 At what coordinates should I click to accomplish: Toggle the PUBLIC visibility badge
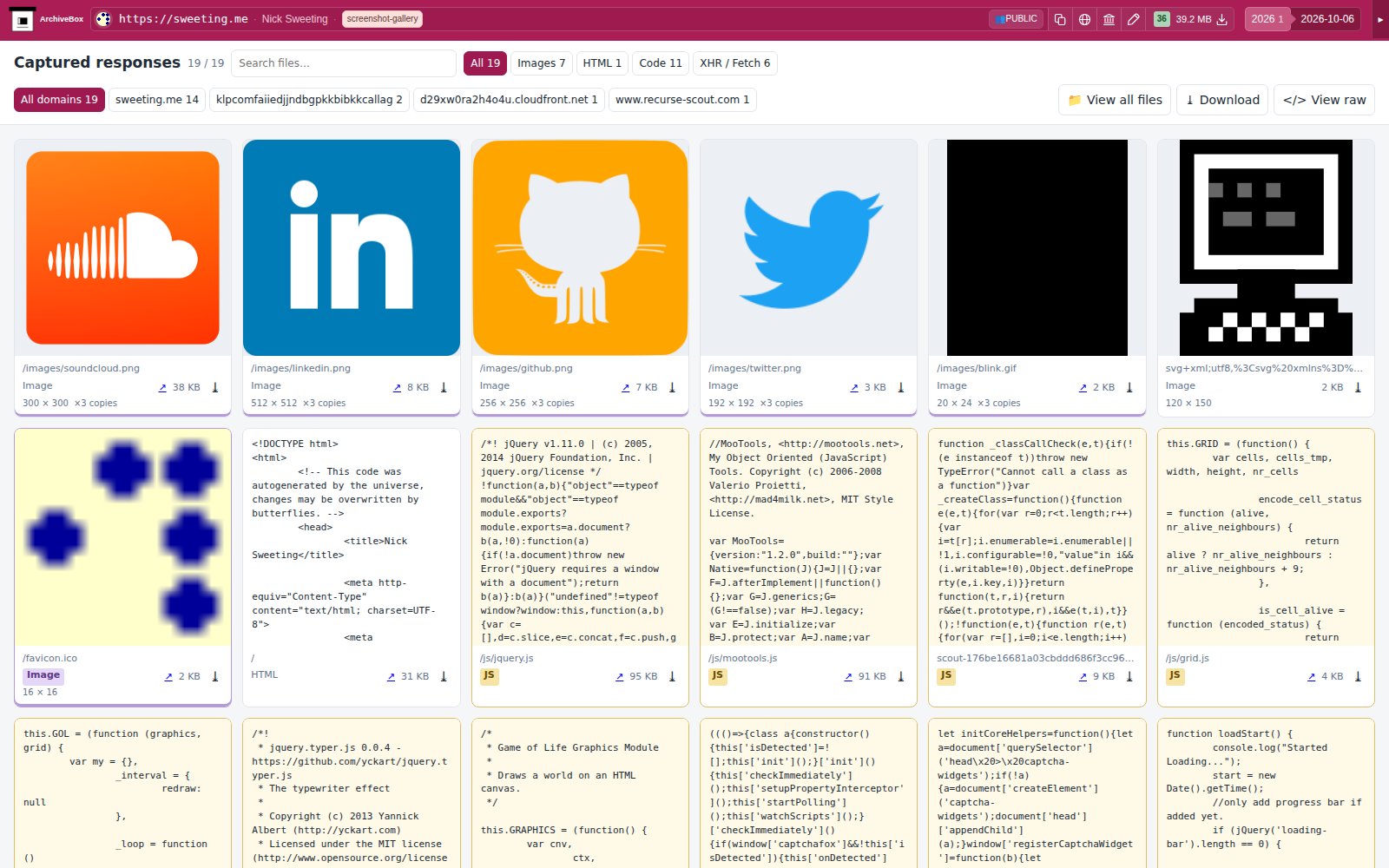pyautogui.click(x=1017, y=19)
